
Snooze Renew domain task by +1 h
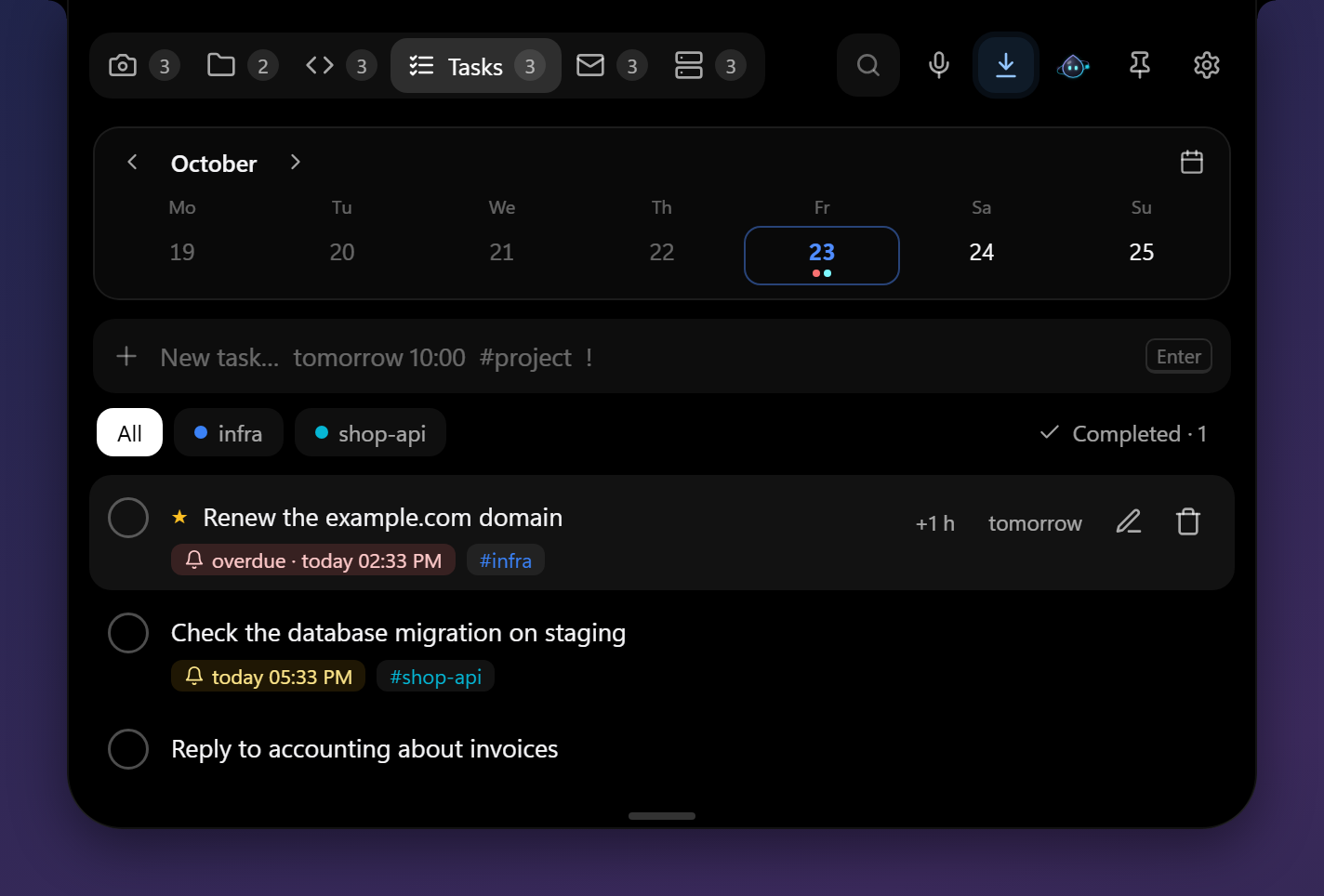tap(935, 523)
